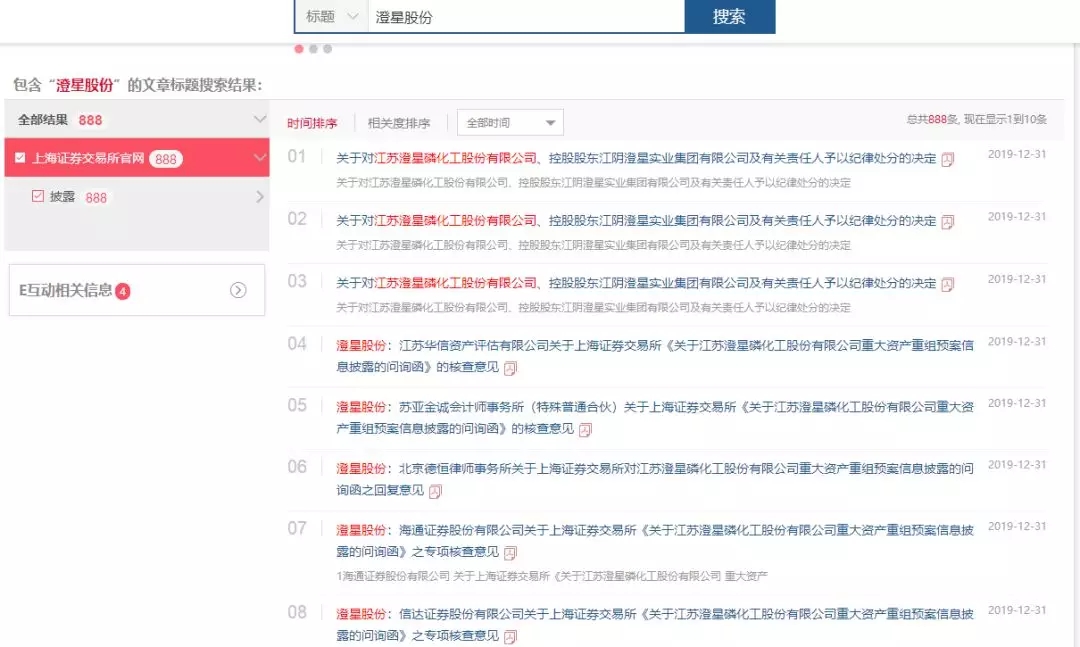Click the PDF icon of result 02
This screenshot has height=647, width=1080.
948,222
